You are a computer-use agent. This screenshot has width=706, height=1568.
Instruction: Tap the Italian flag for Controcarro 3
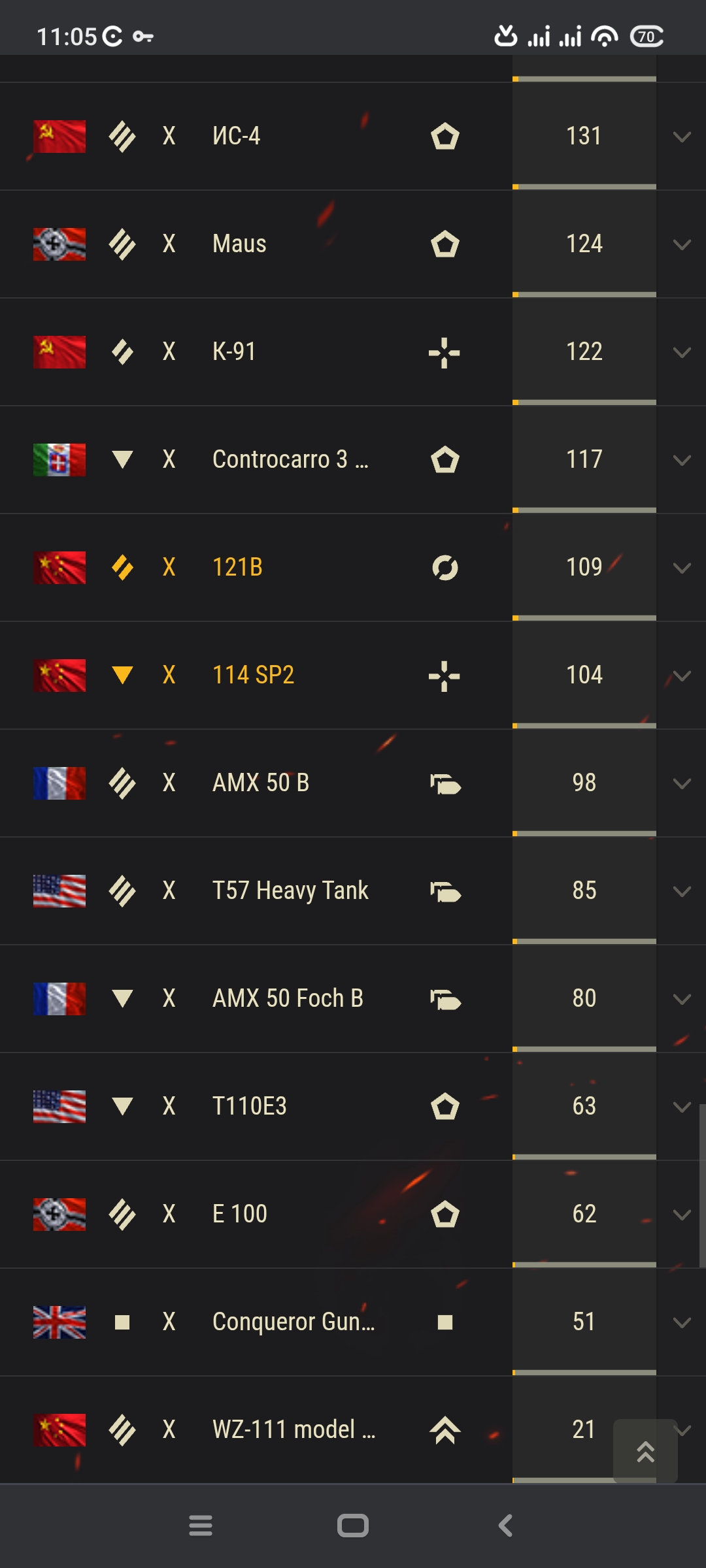pos(59,460)
